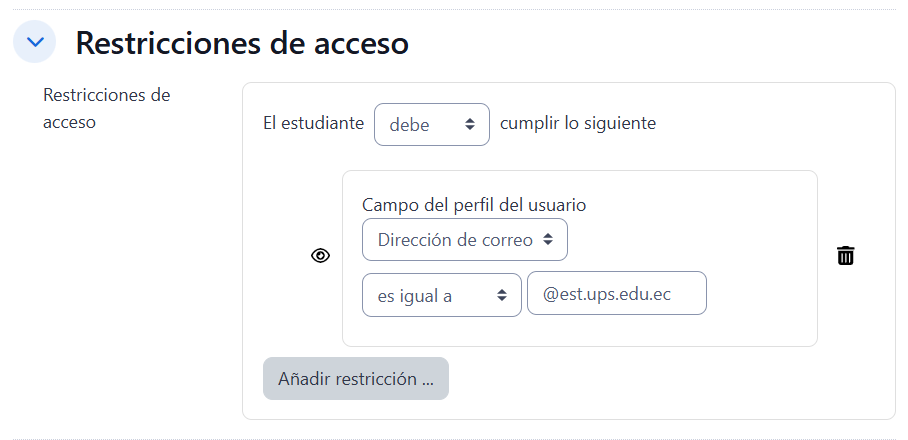This screenshot has width=908, height=440.
Task: Click the up-down arrows on the 'debe' selector
Action: tap(470, 125)
